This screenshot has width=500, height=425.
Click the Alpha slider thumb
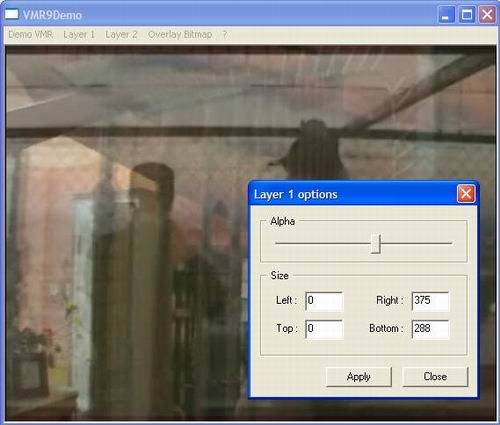pyautogui.click(x=376, y=244)
